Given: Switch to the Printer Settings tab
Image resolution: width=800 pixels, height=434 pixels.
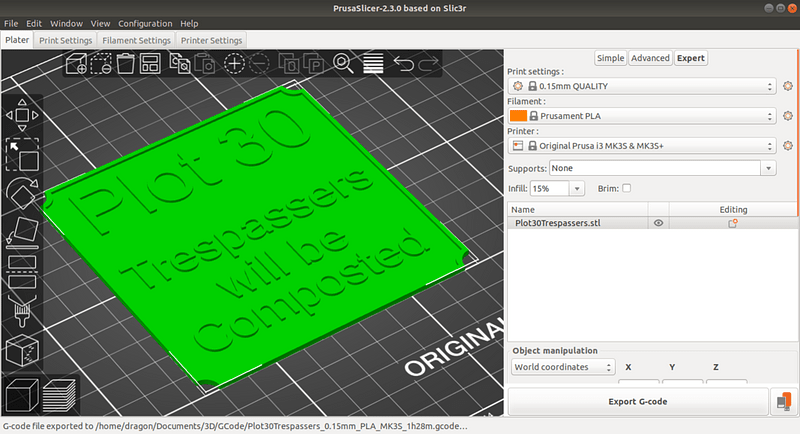Looking at the screenshot, I should pos(211,40).
